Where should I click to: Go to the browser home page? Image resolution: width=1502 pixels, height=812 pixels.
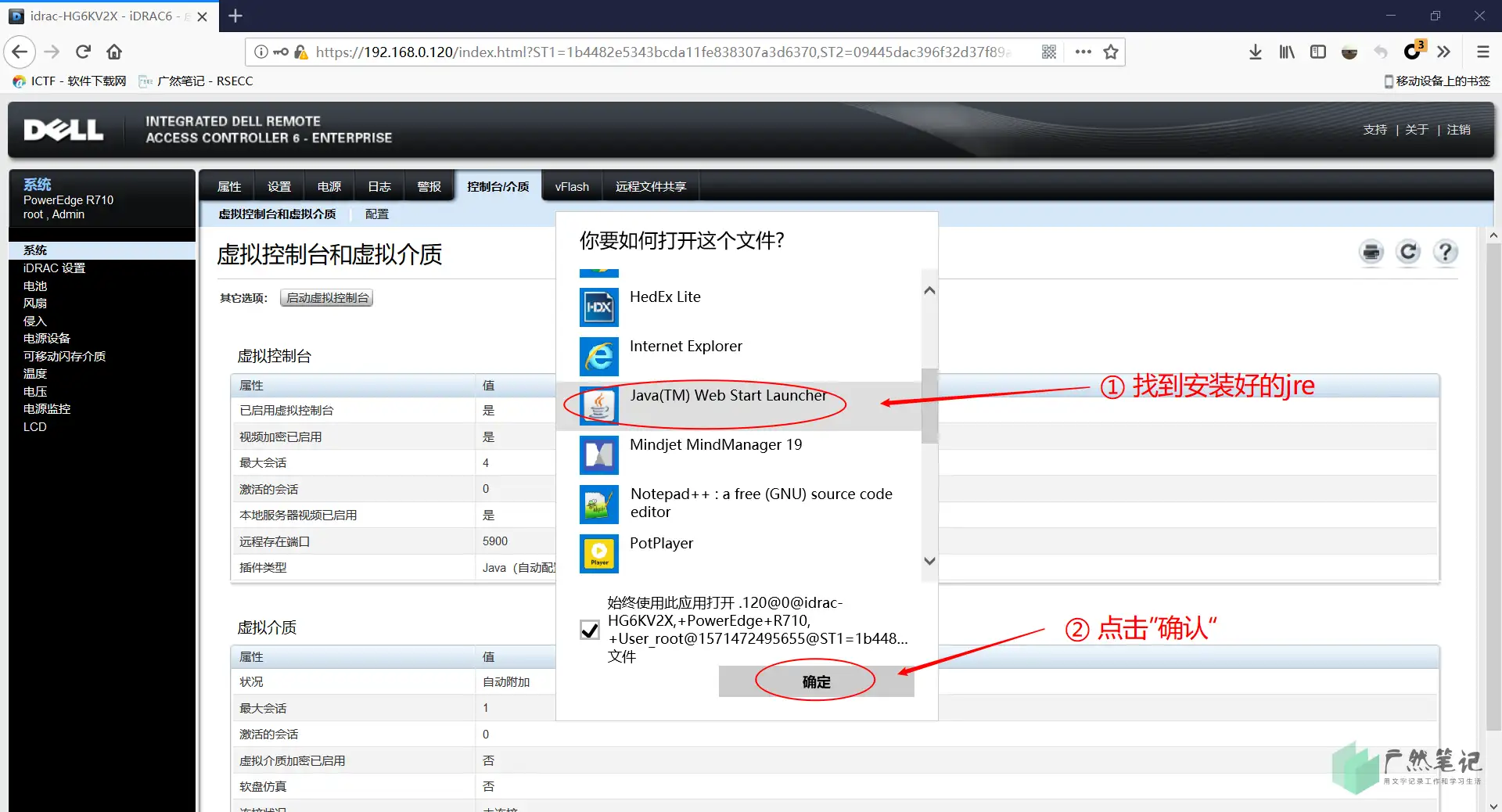coord(114,52)
